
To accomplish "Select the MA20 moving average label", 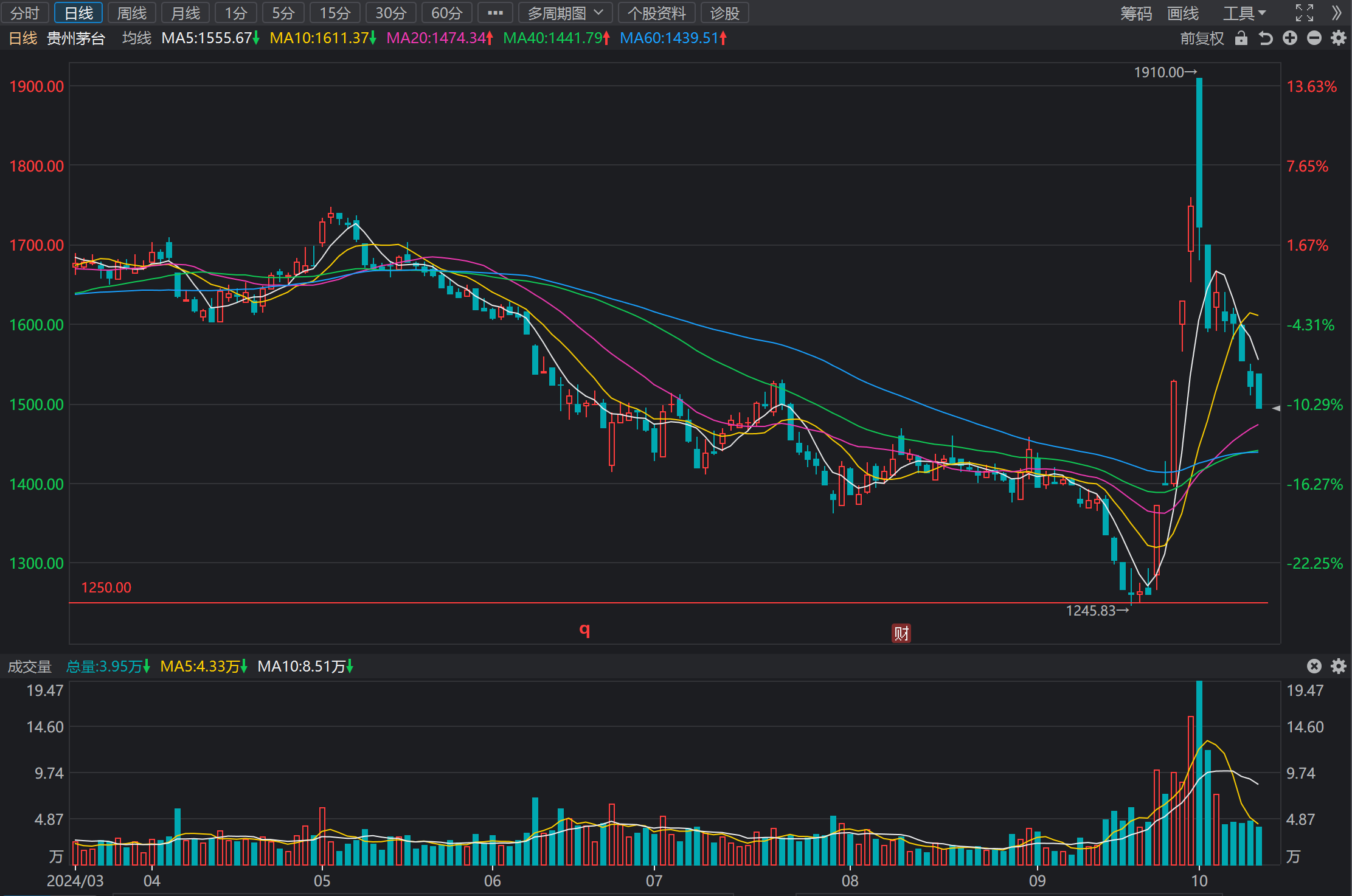I will [440, 38].
